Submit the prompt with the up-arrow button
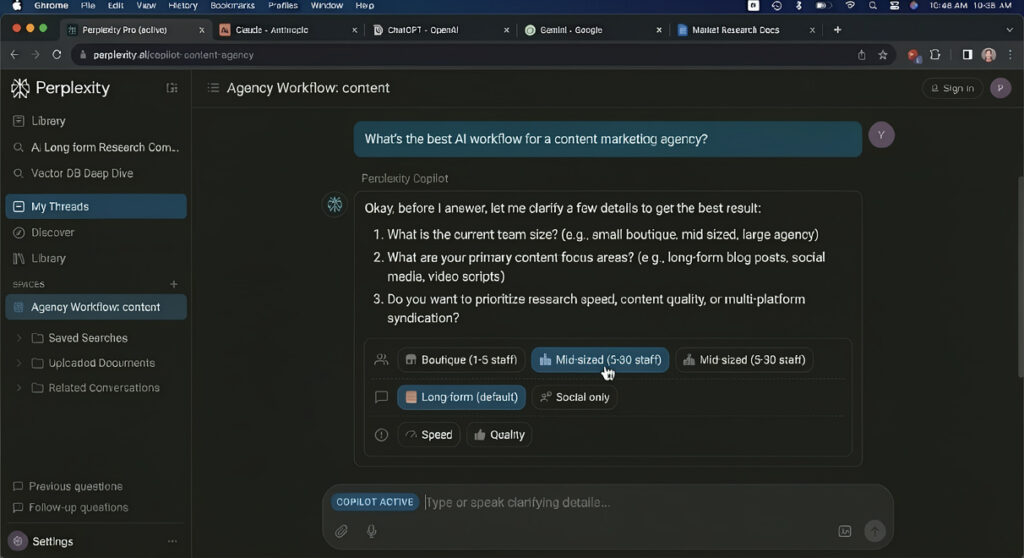Viewport: 1024px width, 558px height. [874, 531]
